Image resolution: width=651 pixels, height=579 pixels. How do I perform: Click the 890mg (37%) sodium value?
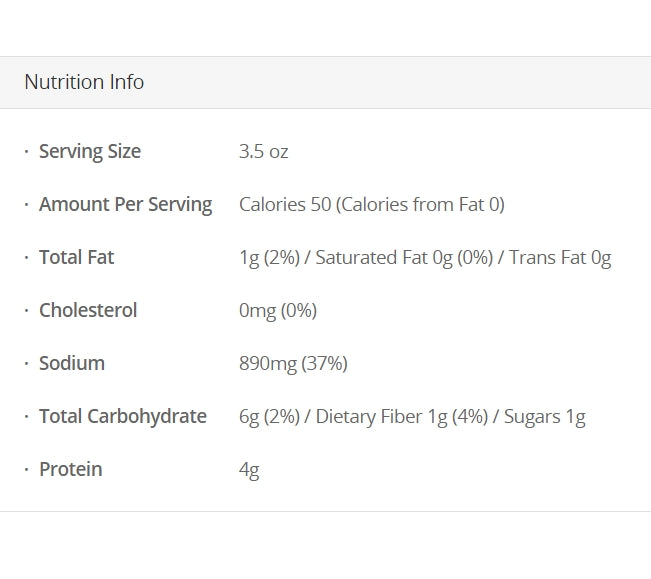[293, 364]
